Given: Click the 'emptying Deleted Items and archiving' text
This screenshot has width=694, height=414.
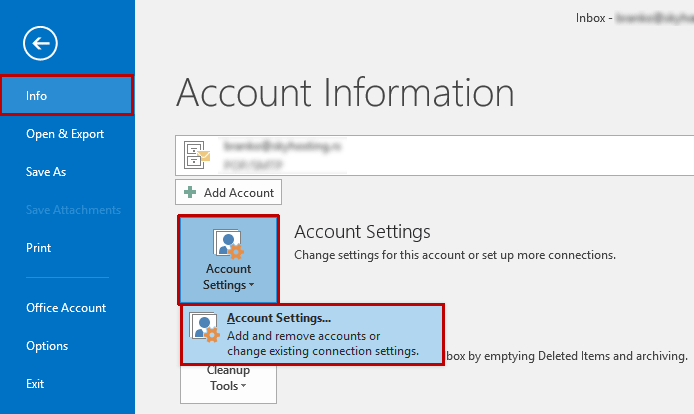Looking at the screenshot, I should (567, 356).
